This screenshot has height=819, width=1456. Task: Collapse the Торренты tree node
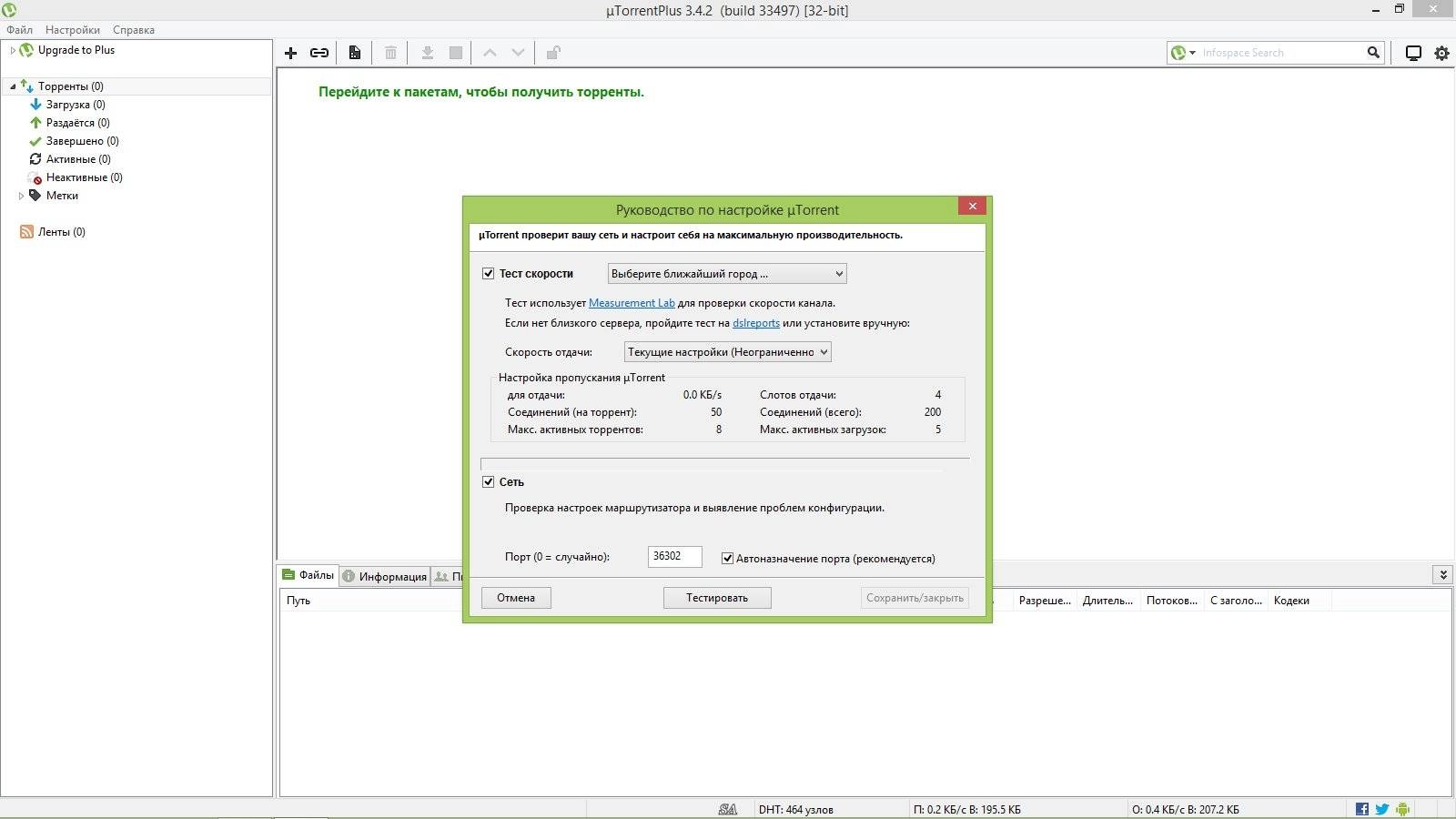click(13, 86)
